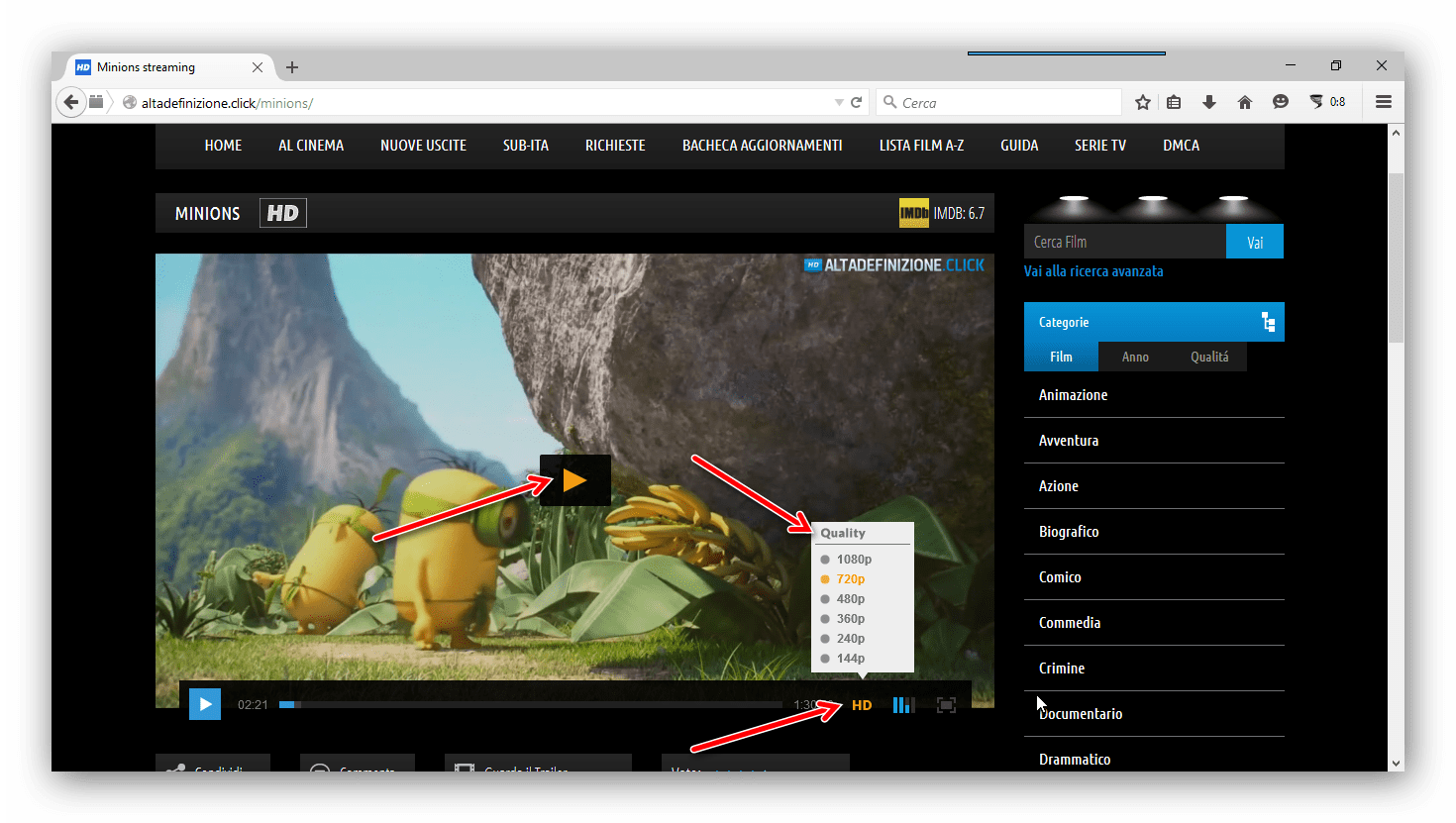This screenshot has width=1456, height=823.
Task: Switch to the Film category tab
Action: pos(1061,357)
